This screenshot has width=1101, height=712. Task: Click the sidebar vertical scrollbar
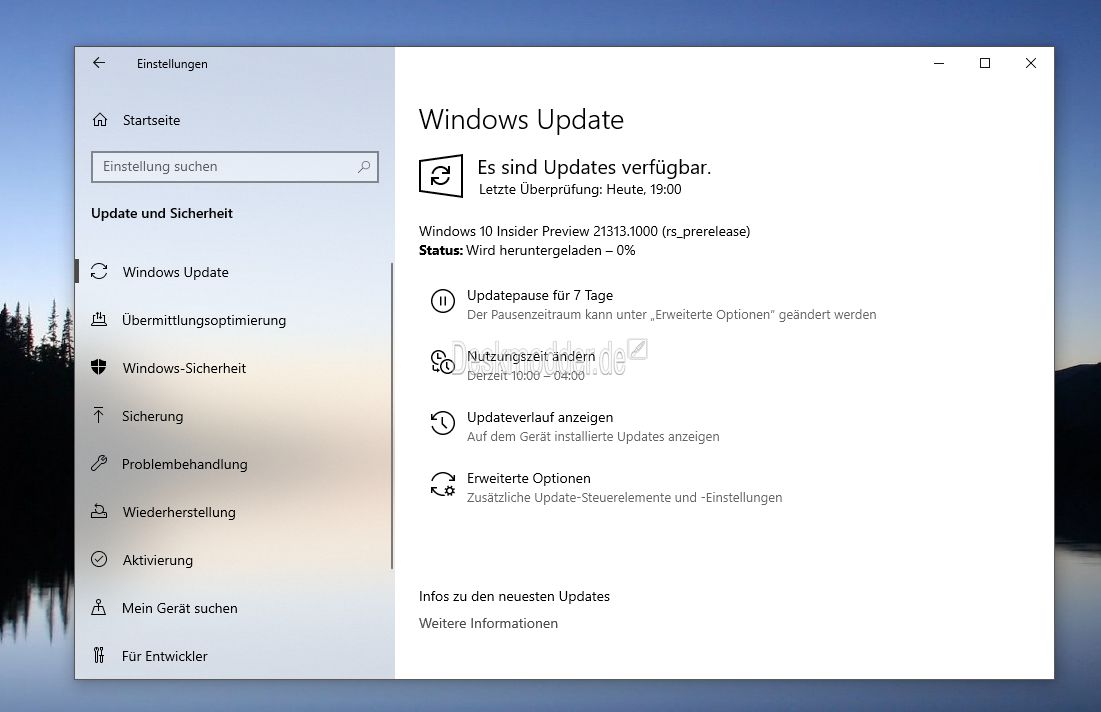tap(392, 416)
